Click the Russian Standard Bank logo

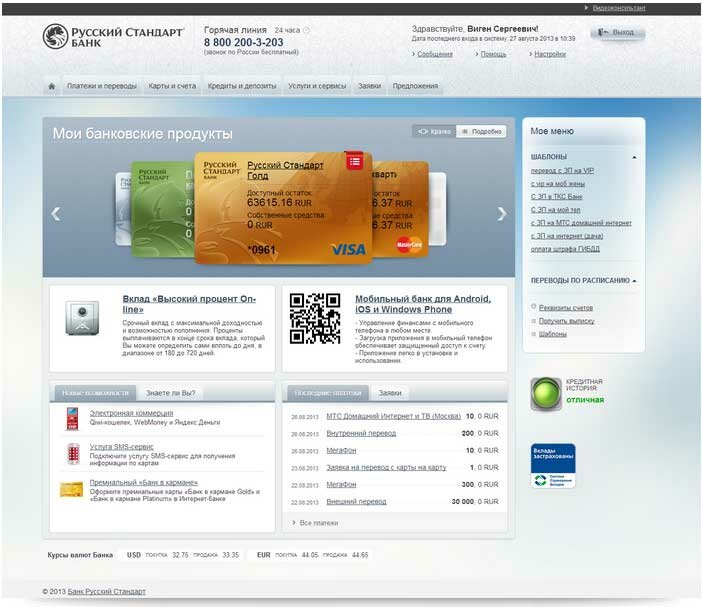(113, 37)
